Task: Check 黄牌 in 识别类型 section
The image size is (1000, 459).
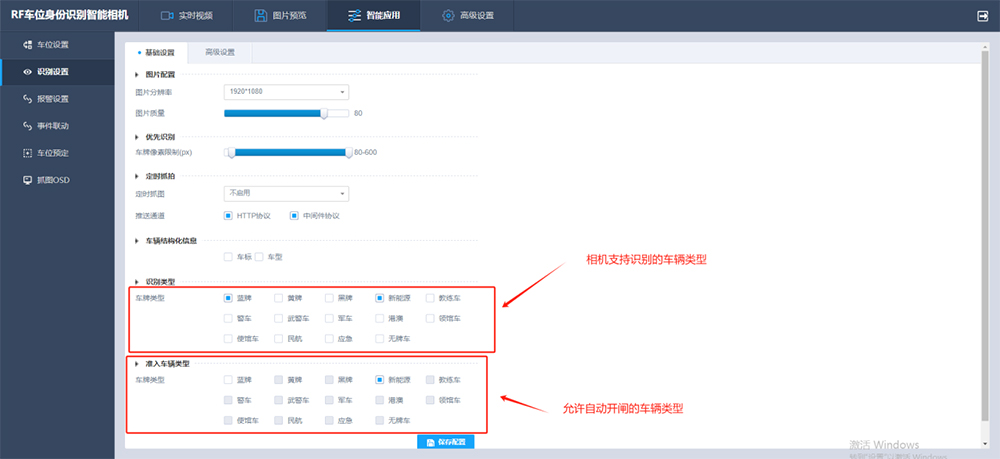Action: tap(278, 298)
